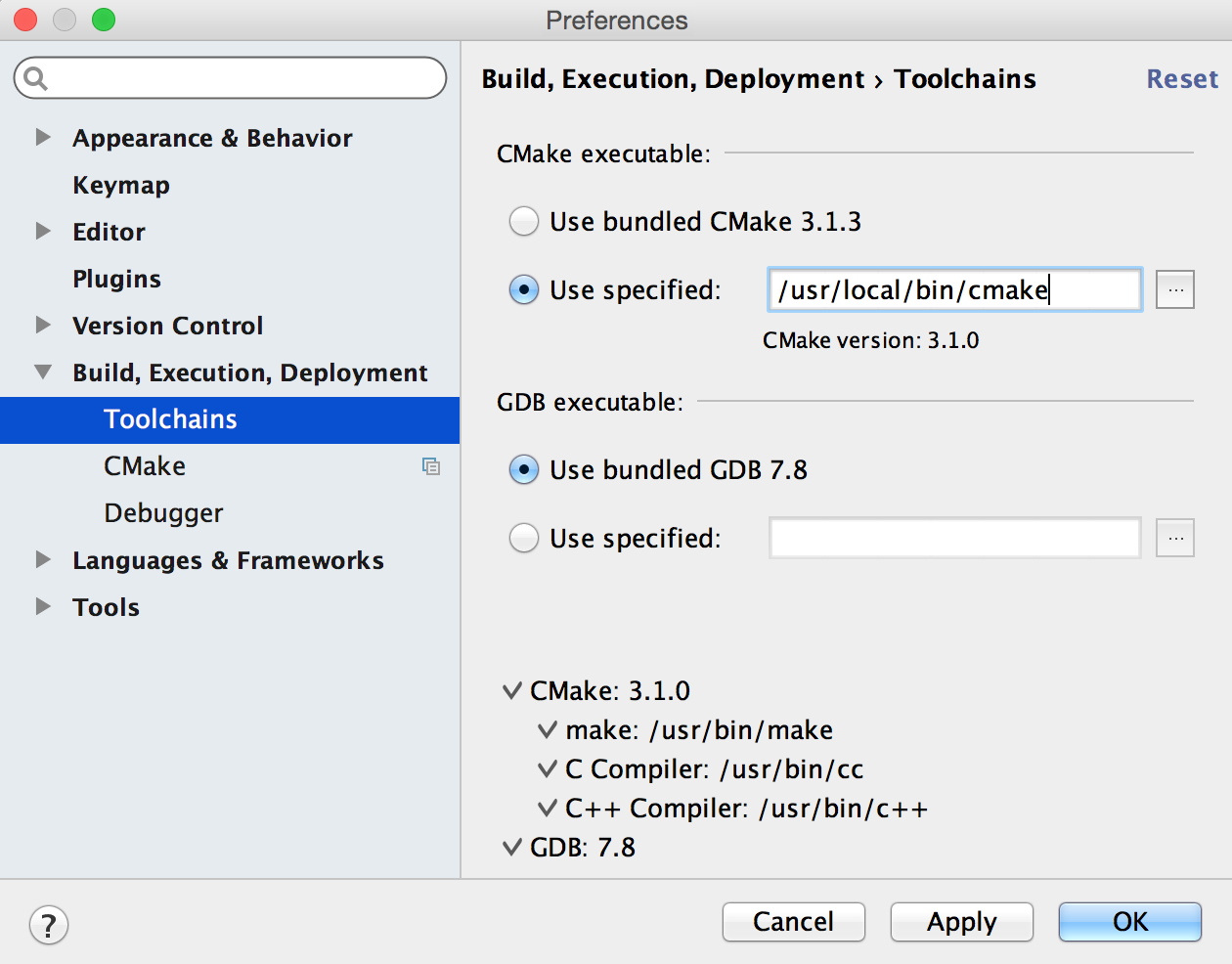Click the Reset link

(1182, 79)
